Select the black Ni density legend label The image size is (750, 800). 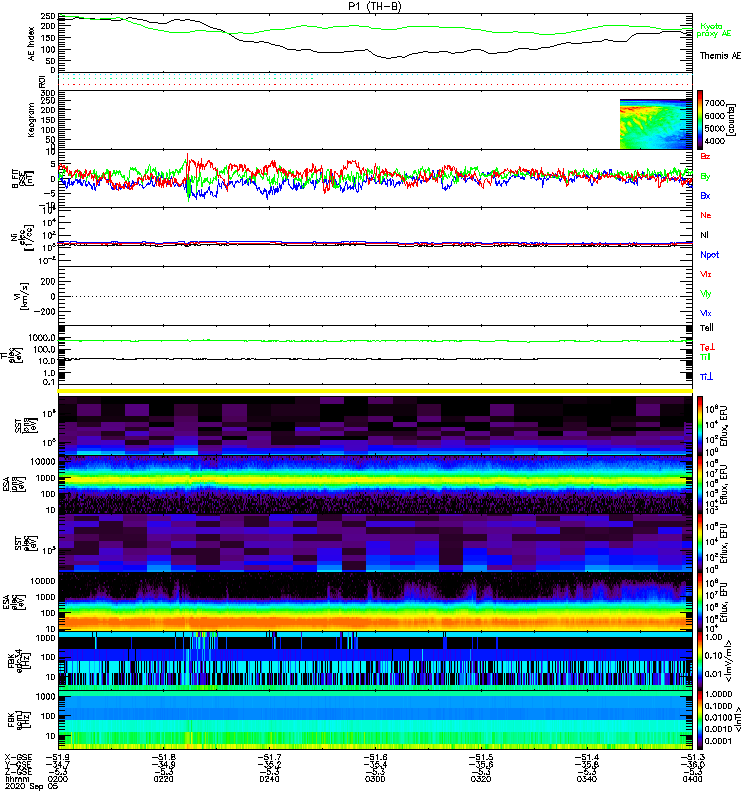(x=705, y=235)
